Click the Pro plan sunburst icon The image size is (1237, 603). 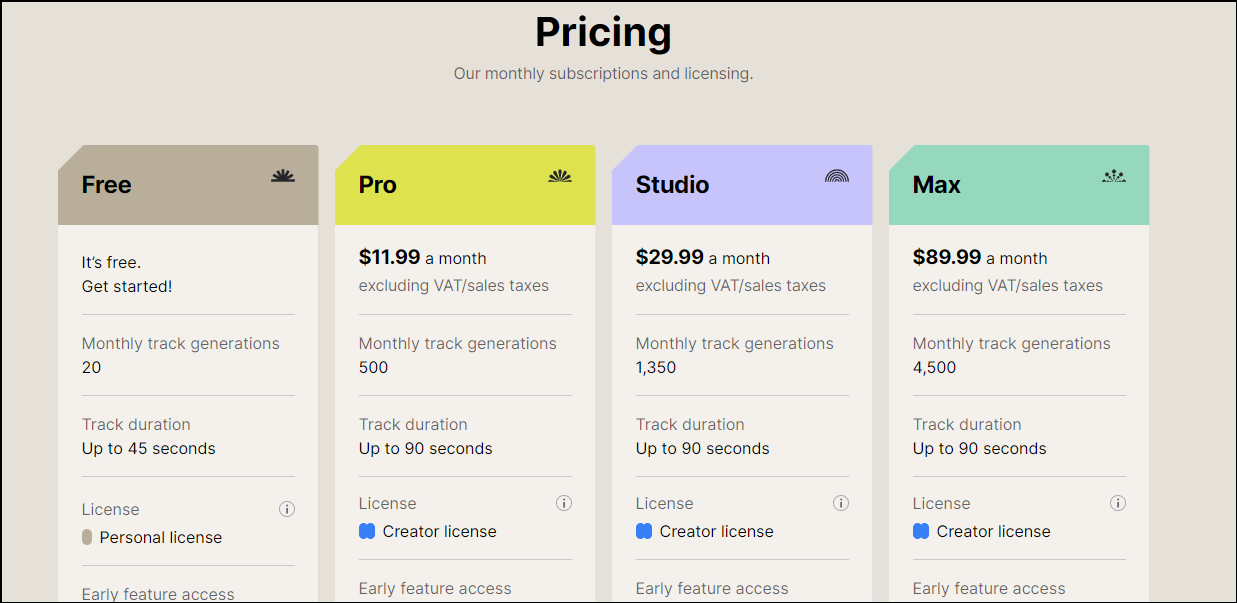[560, 176]
